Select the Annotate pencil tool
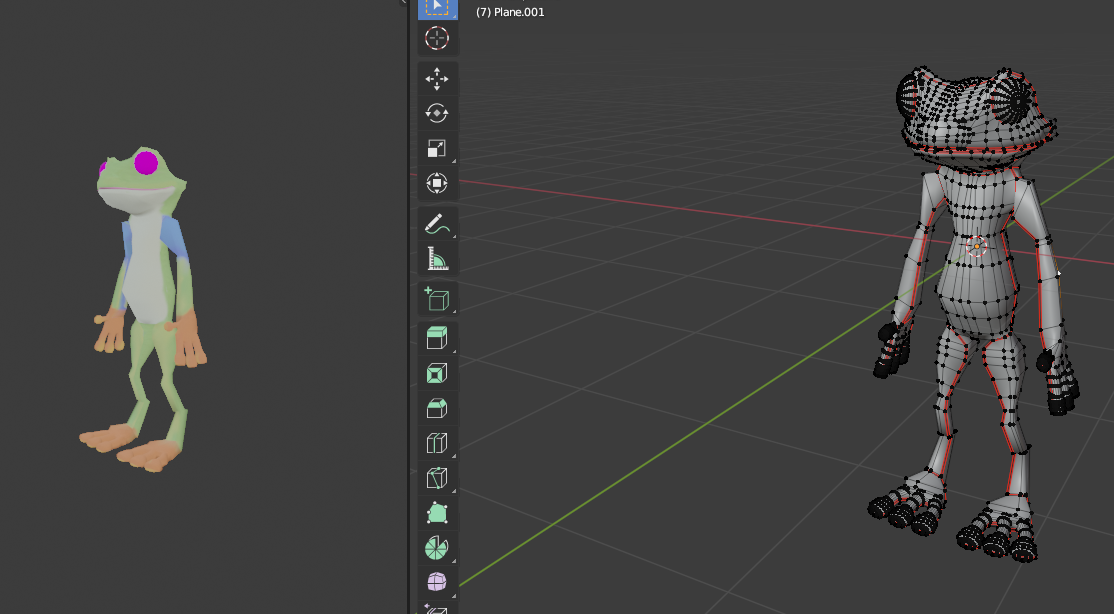This screenshot has height=614, width=1114. (x=437, y=224)
